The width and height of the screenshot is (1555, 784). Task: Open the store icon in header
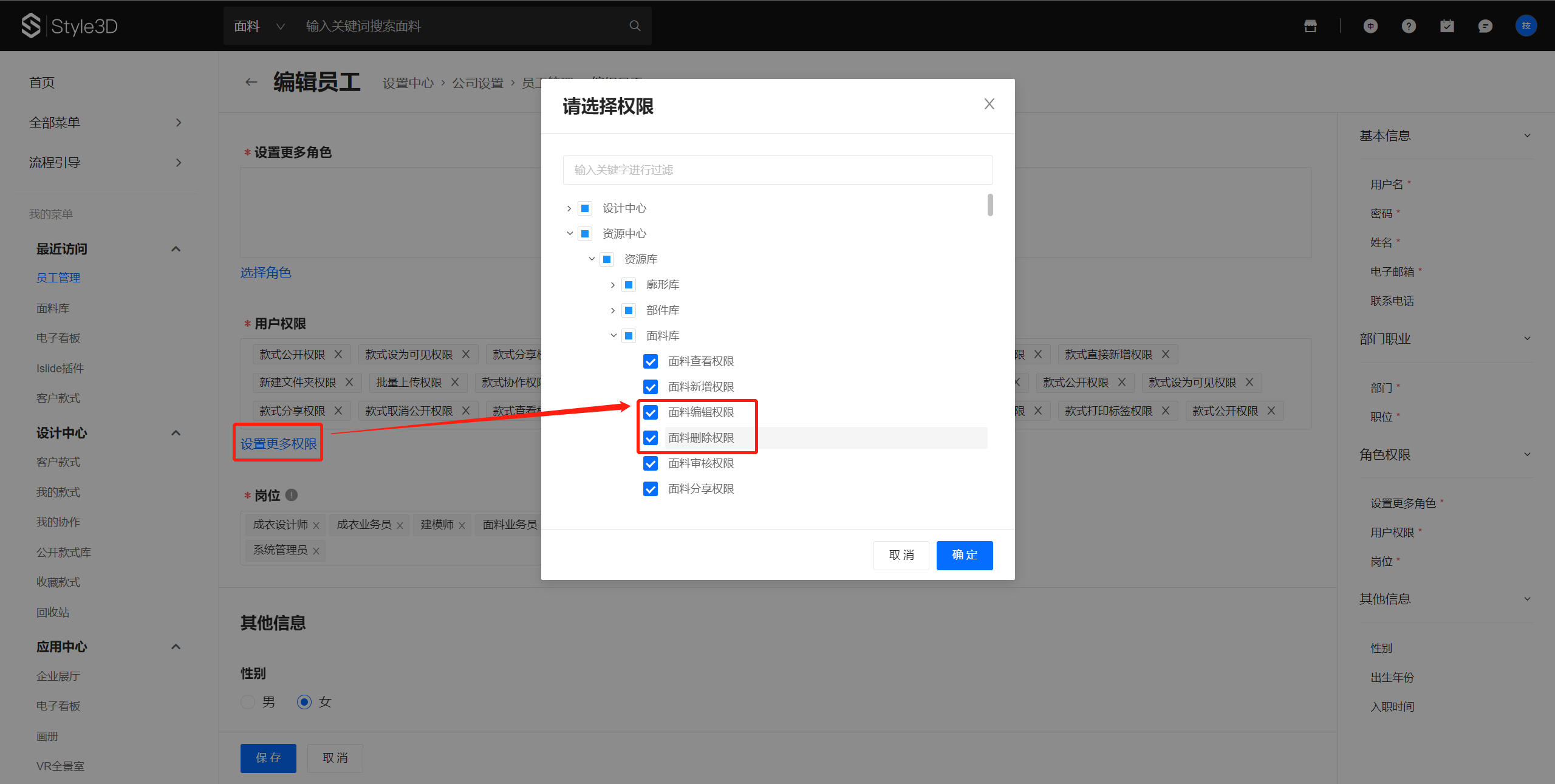1310,26
